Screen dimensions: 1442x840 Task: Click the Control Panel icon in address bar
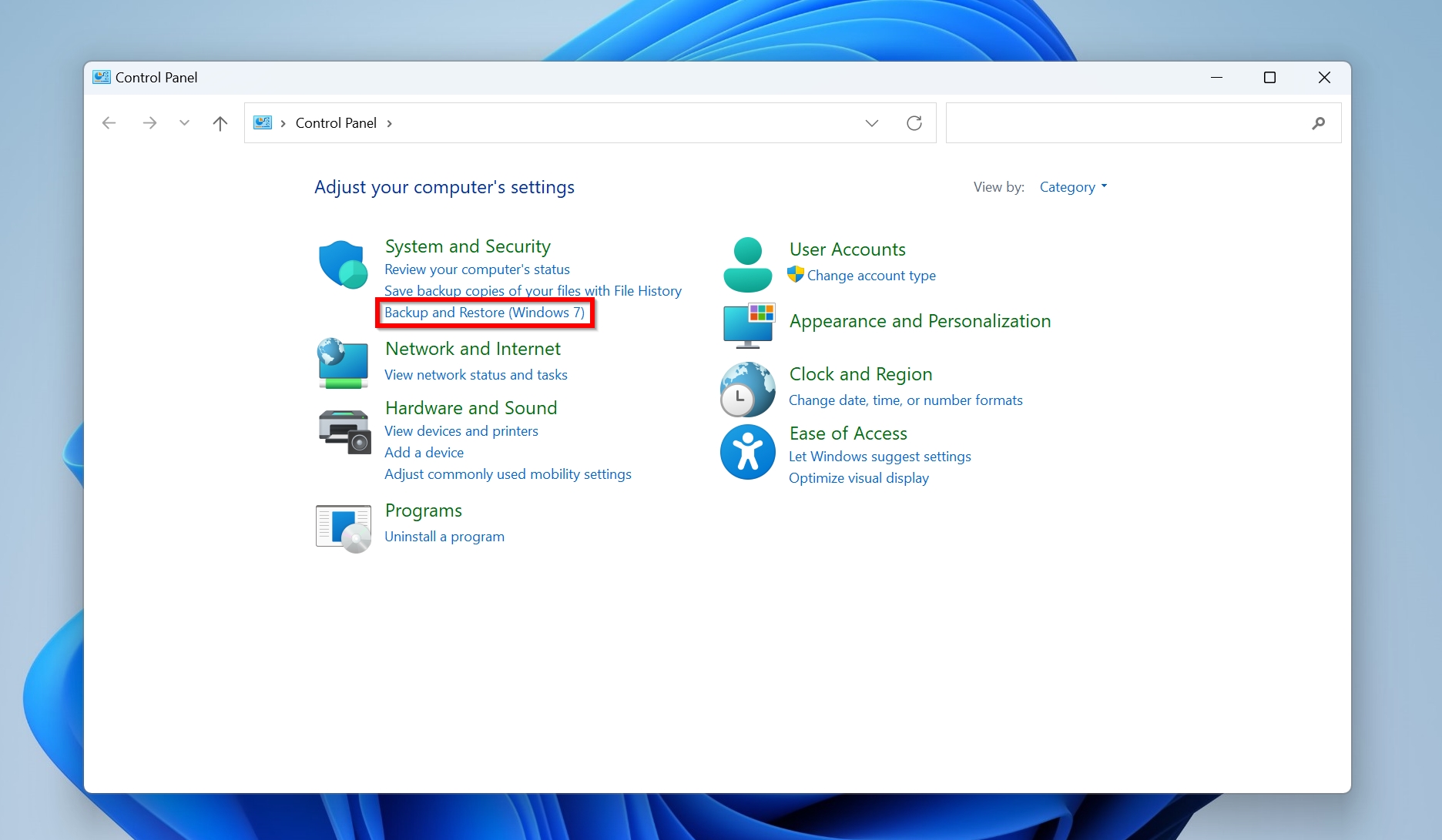click(263, 123)
